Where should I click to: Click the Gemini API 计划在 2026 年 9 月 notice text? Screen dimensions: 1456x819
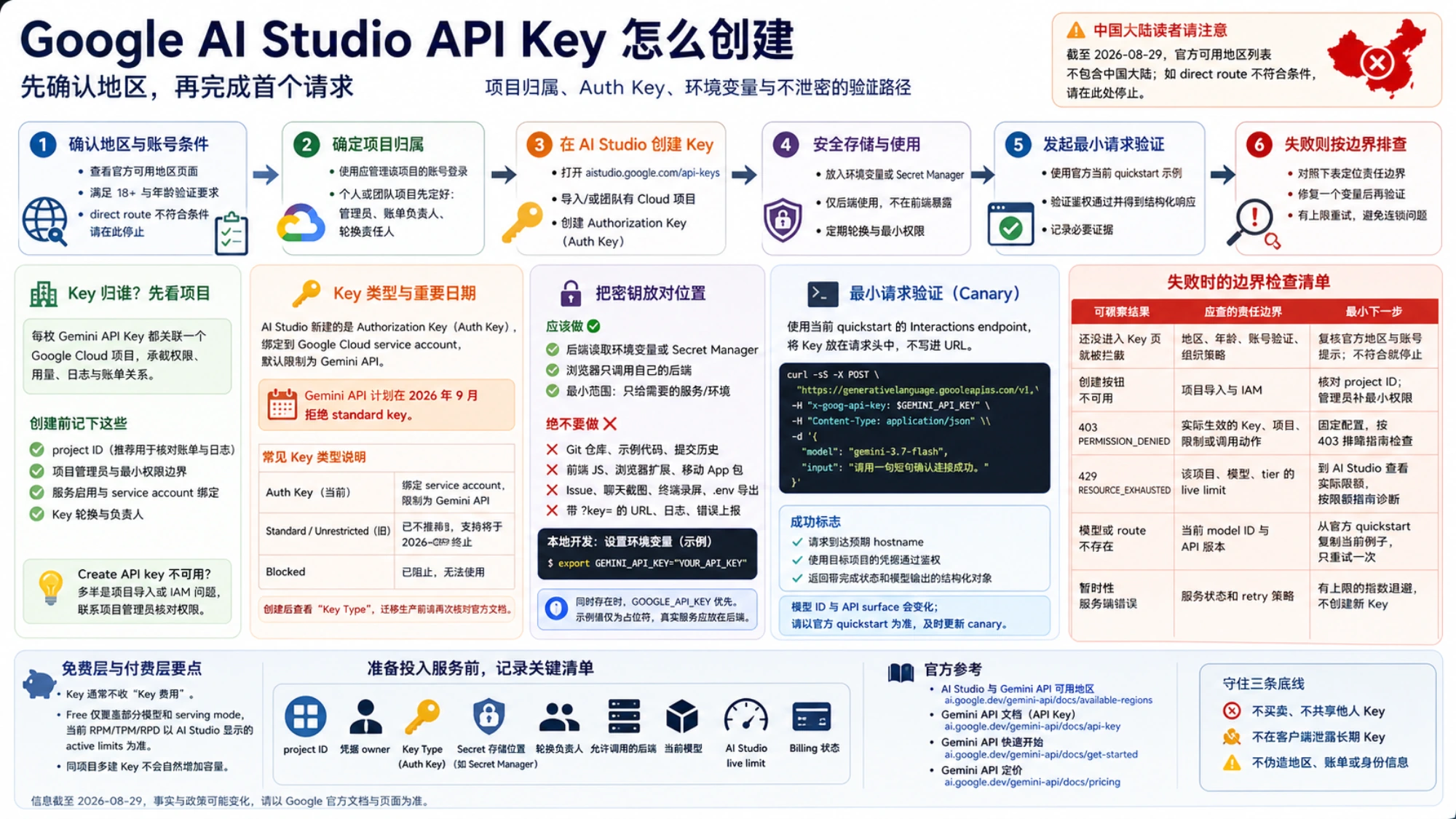pos(391,405)
